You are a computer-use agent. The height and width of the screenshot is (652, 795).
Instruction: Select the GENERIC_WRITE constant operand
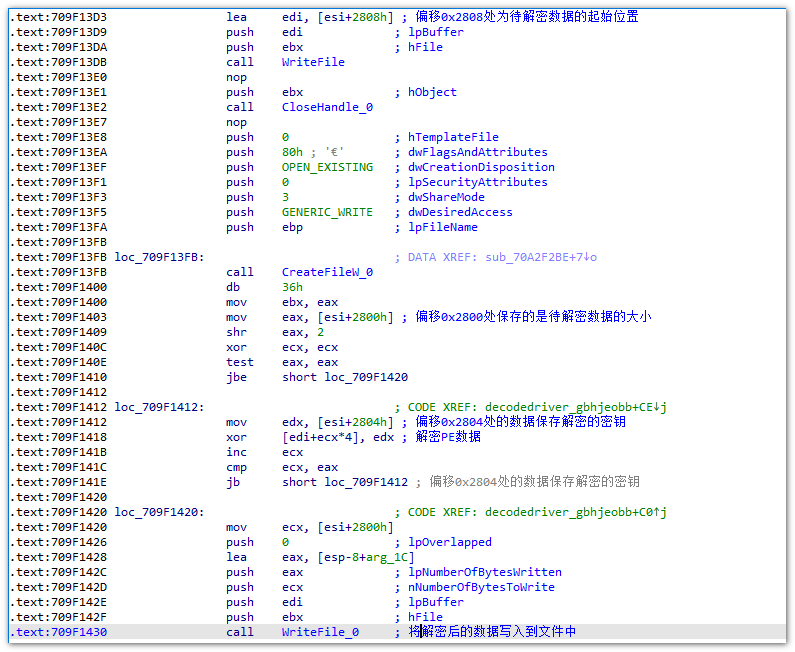point(327,212)
